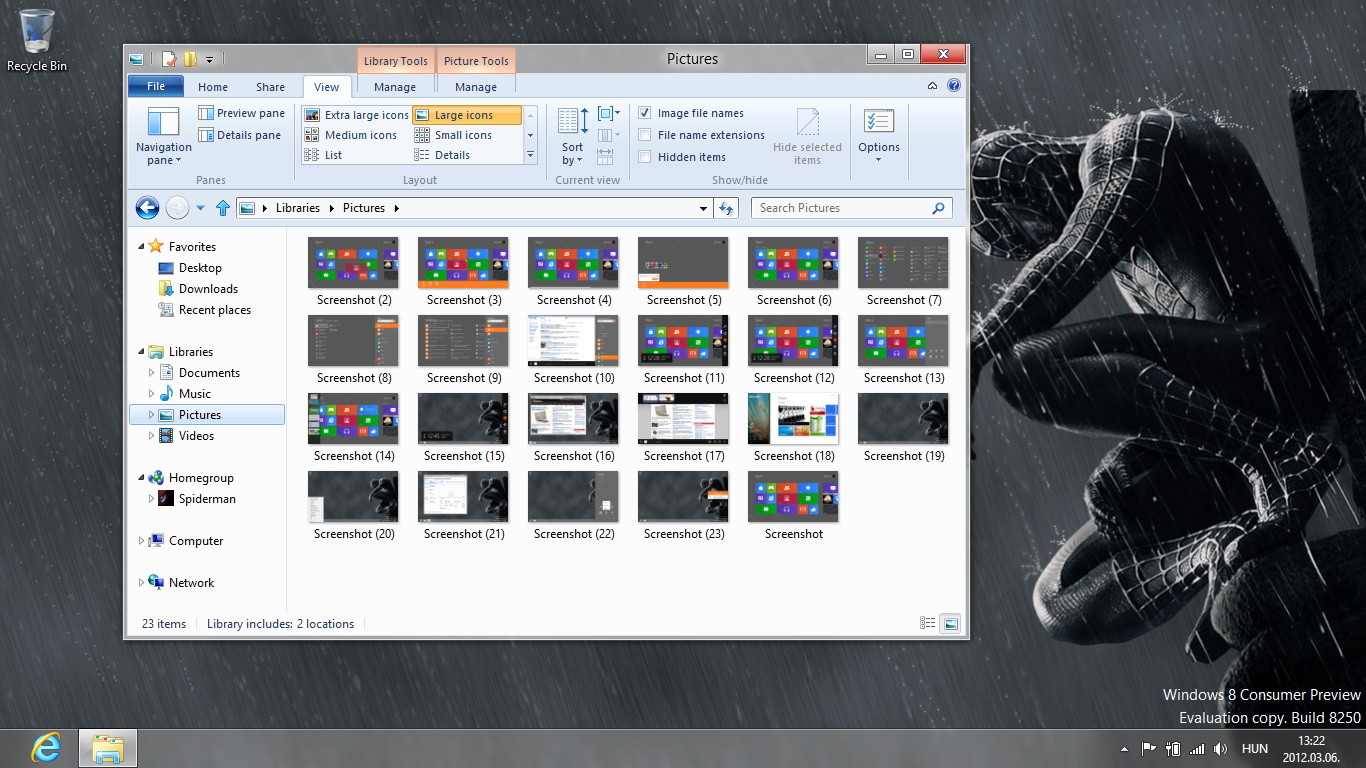This screenshot has height=768, width=1366.
Task: Select Large icons layout
Action: click(x=466, y=115)
